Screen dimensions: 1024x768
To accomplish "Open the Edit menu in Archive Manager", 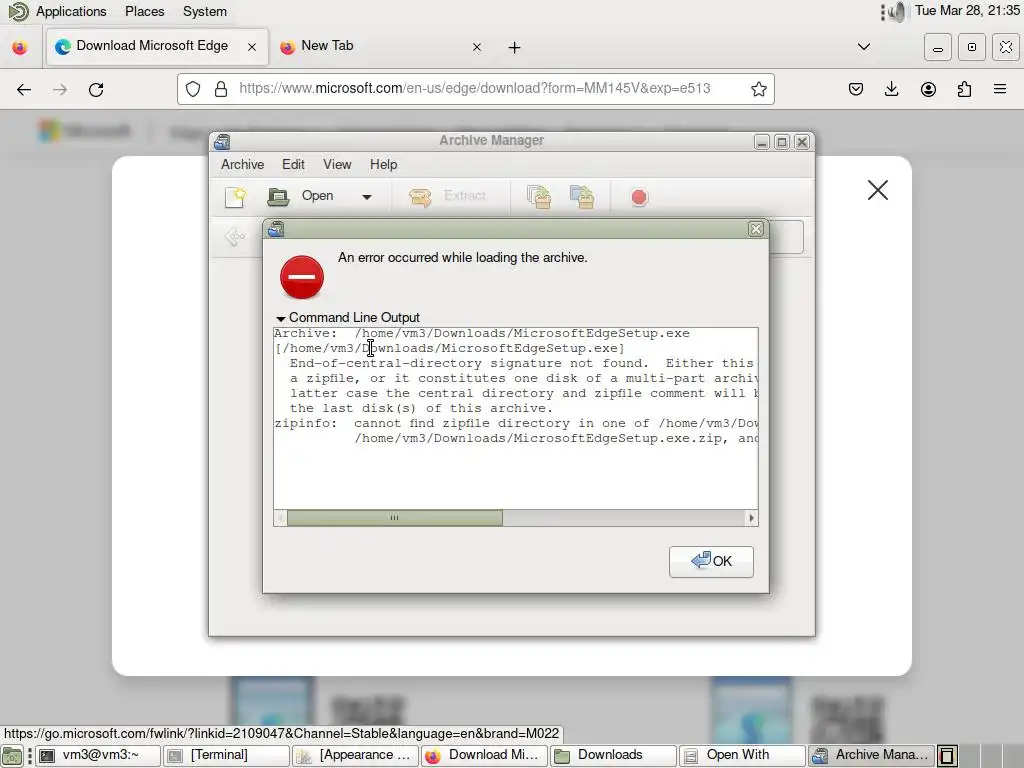I will point(293,165).
